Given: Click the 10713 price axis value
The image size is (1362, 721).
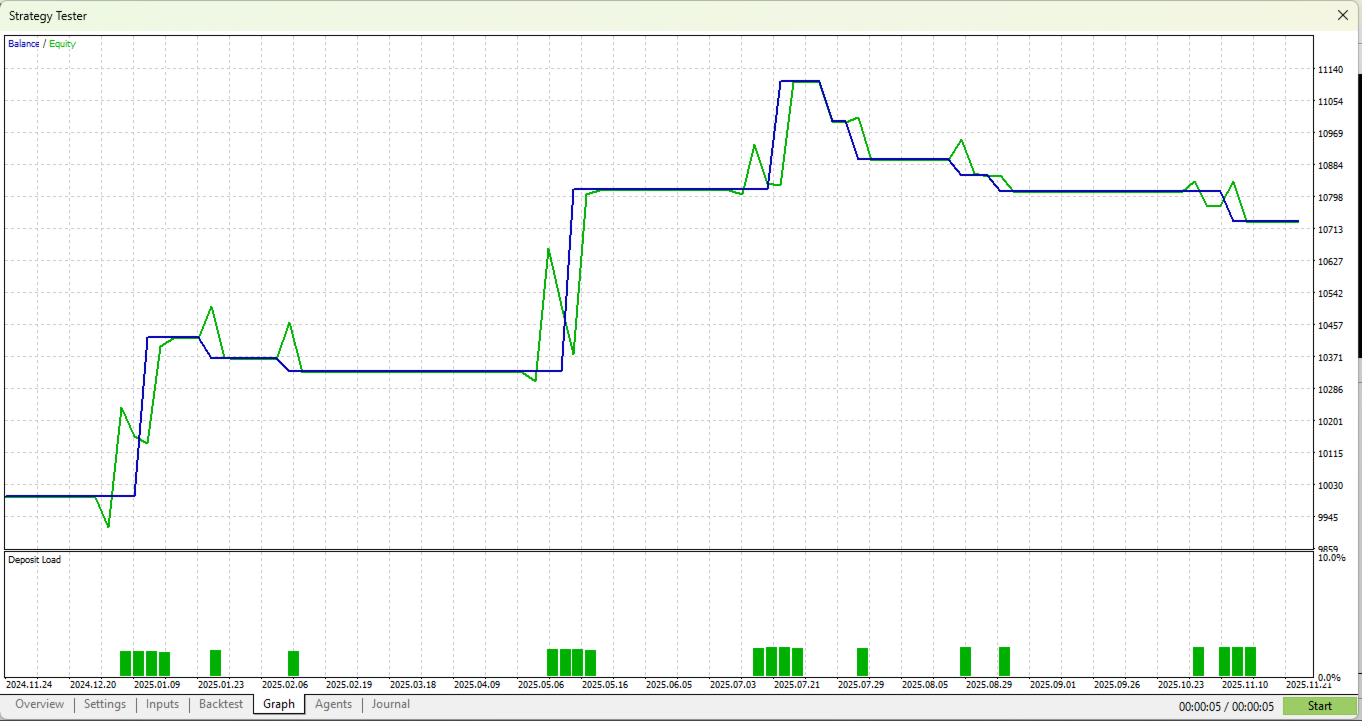Looking at the screenshot, I should pos(1330,230).
